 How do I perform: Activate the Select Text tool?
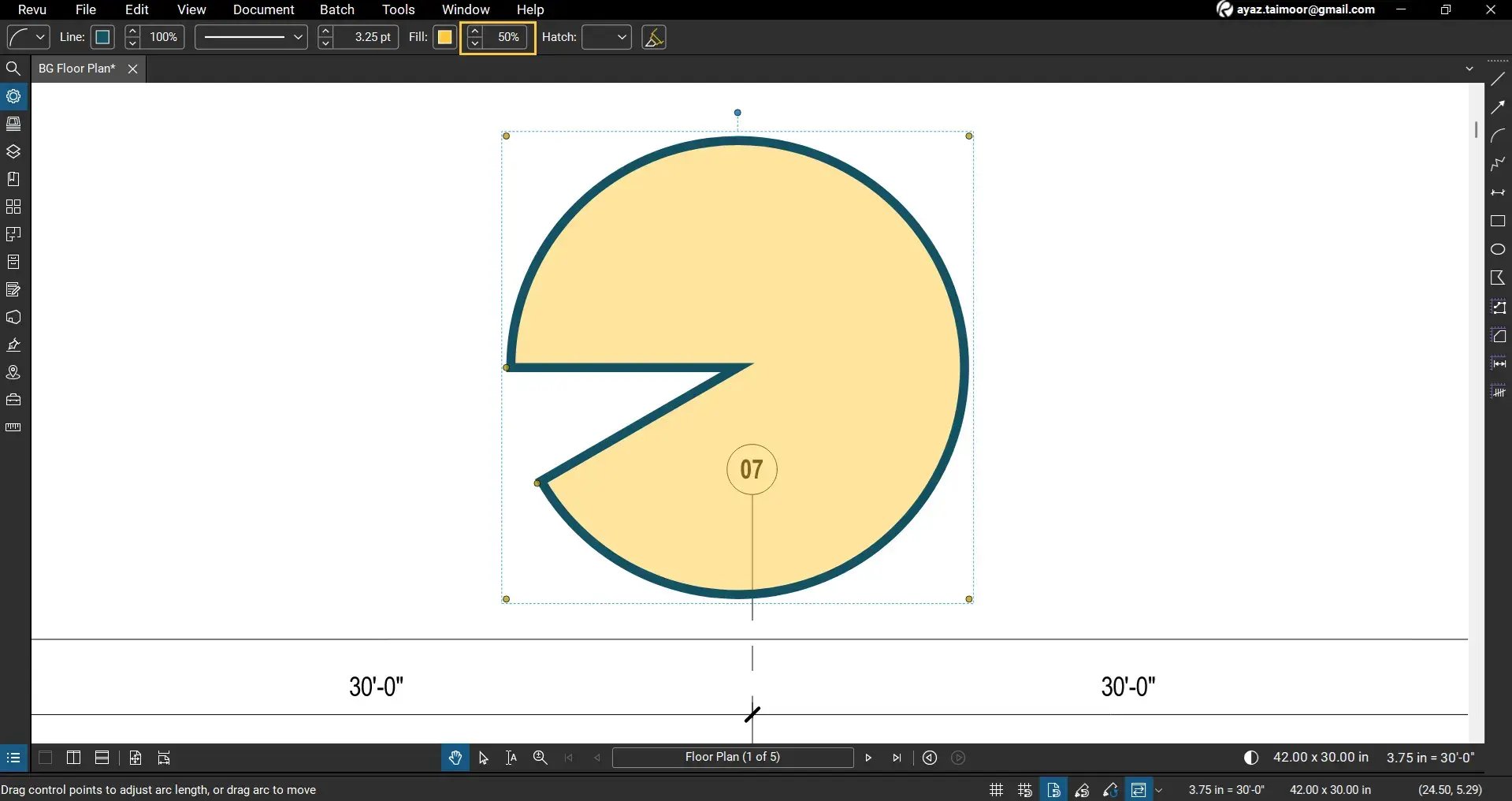click(511, 758)
